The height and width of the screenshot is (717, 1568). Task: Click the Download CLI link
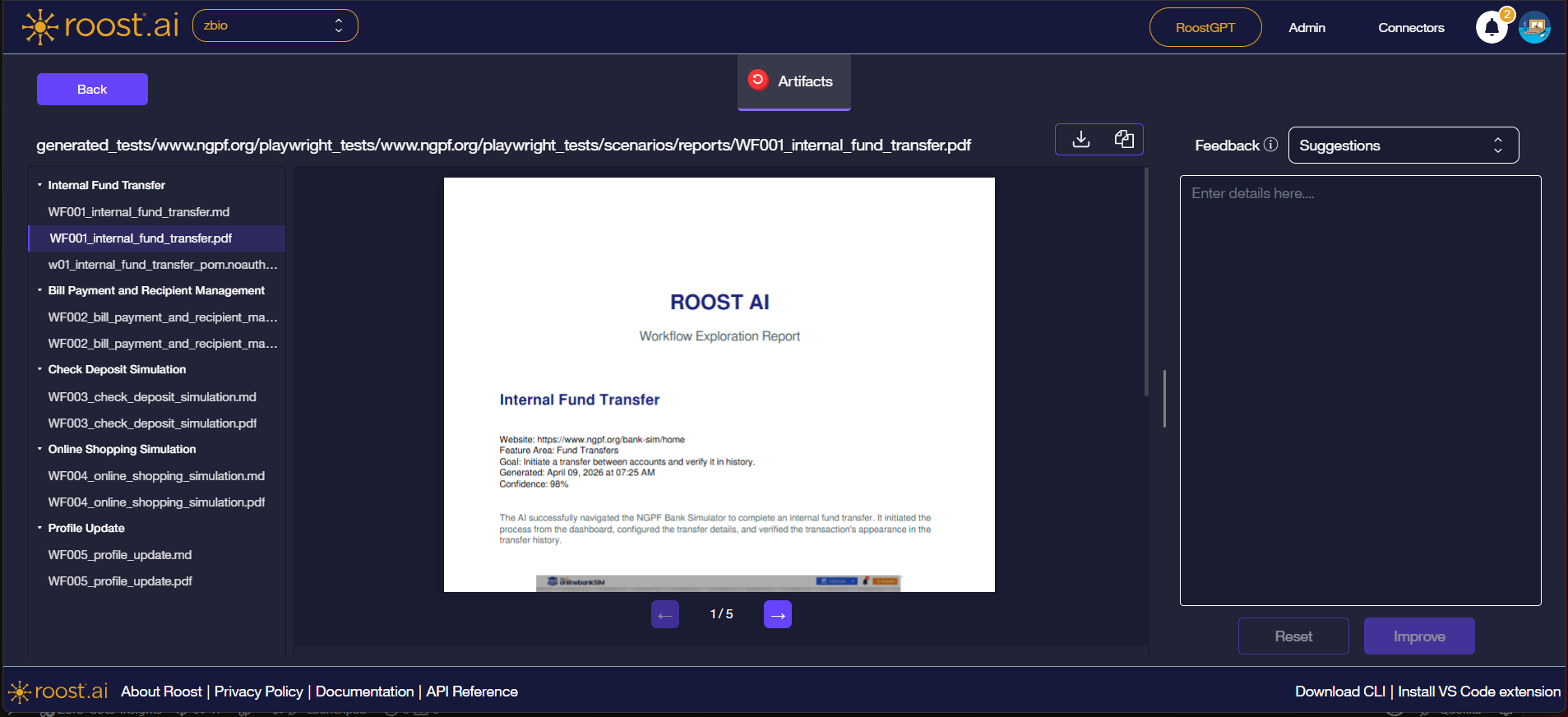[x=1340, y=692]
